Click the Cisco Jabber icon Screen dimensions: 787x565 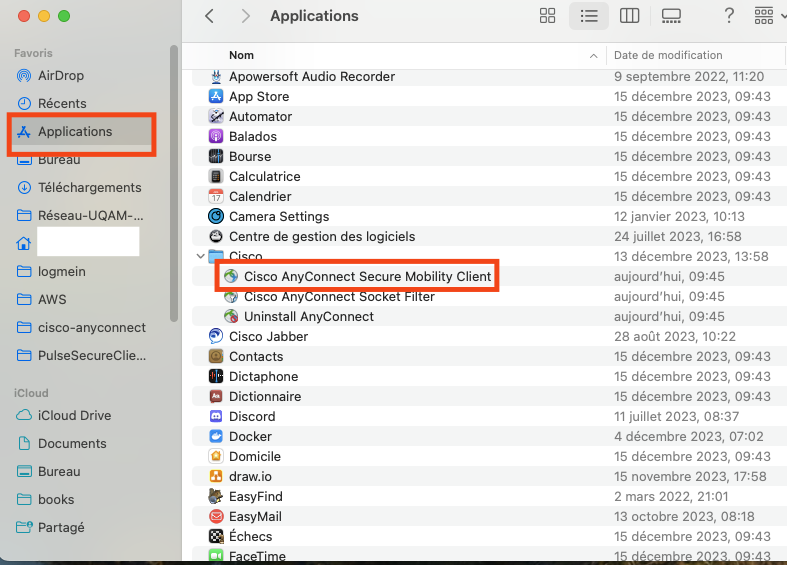[216, 336]
